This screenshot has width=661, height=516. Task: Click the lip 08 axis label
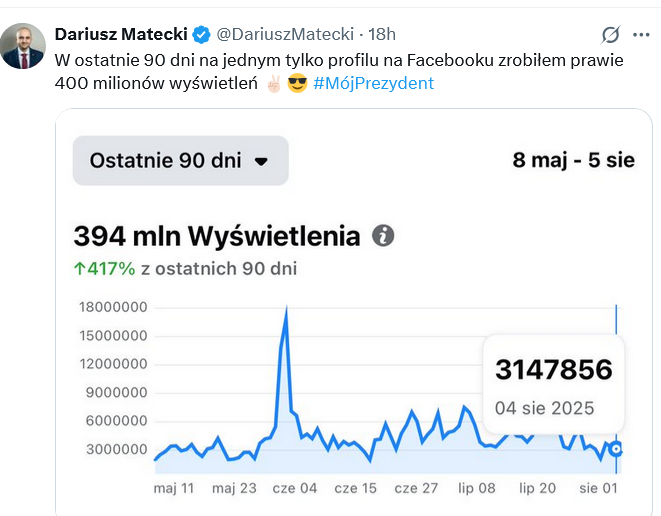point(475,488)
